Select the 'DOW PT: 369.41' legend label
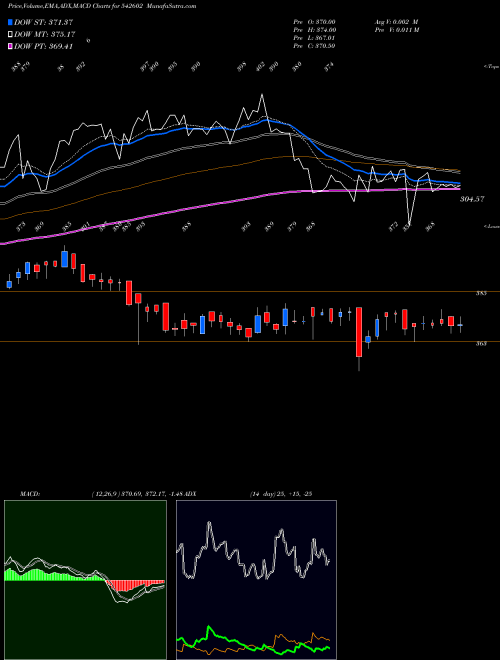 [43, 46]
